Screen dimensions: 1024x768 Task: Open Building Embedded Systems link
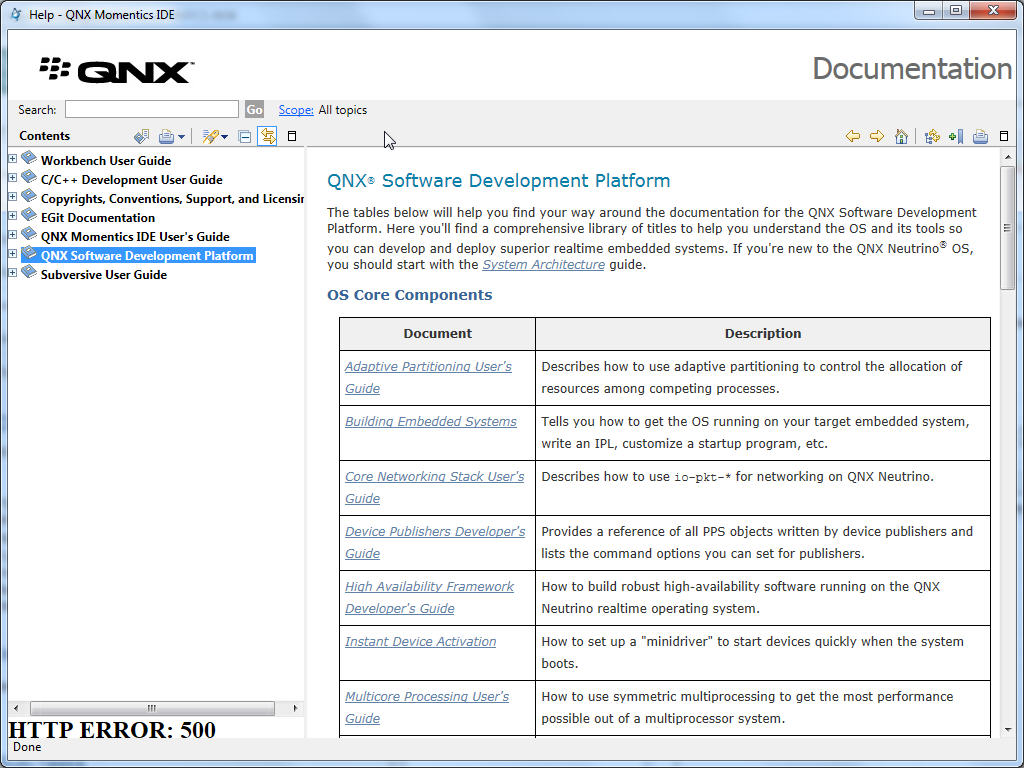pos(430,421)
